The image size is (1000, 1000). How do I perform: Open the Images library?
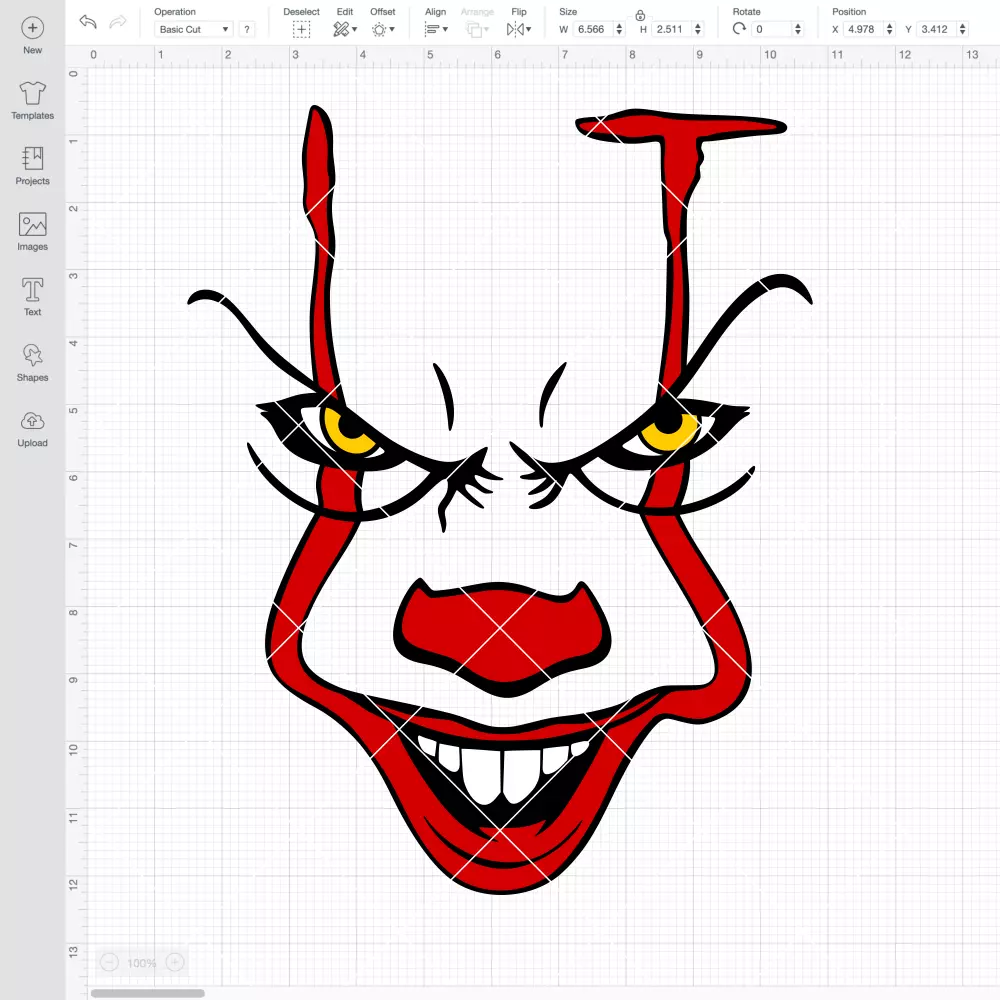click(33, 232)
